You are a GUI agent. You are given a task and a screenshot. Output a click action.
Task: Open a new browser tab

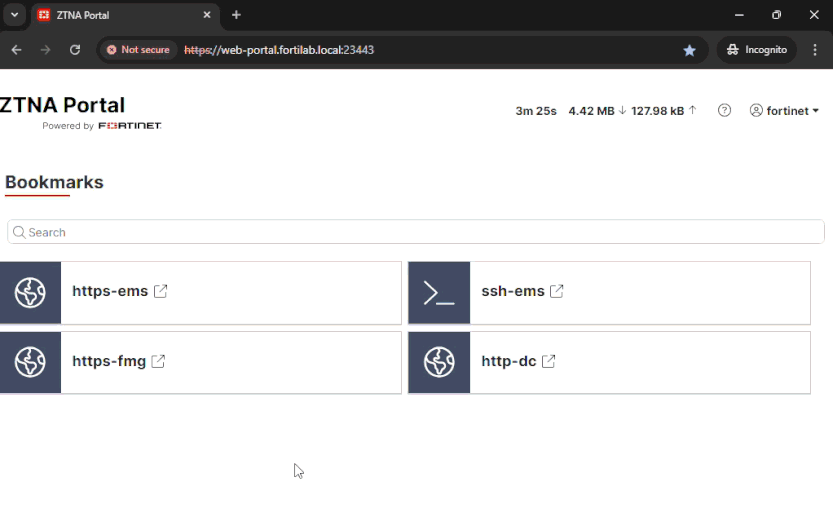236,15
